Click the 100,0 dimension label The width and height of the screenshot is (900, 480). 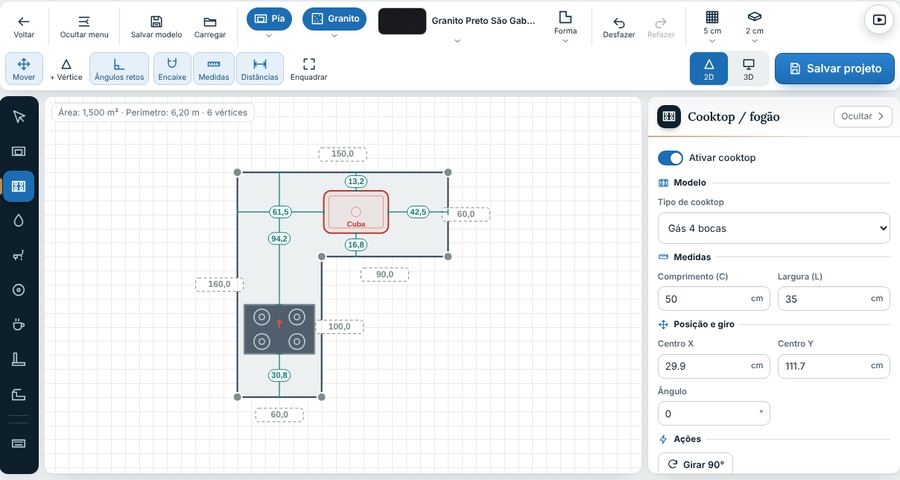point(339,327)
